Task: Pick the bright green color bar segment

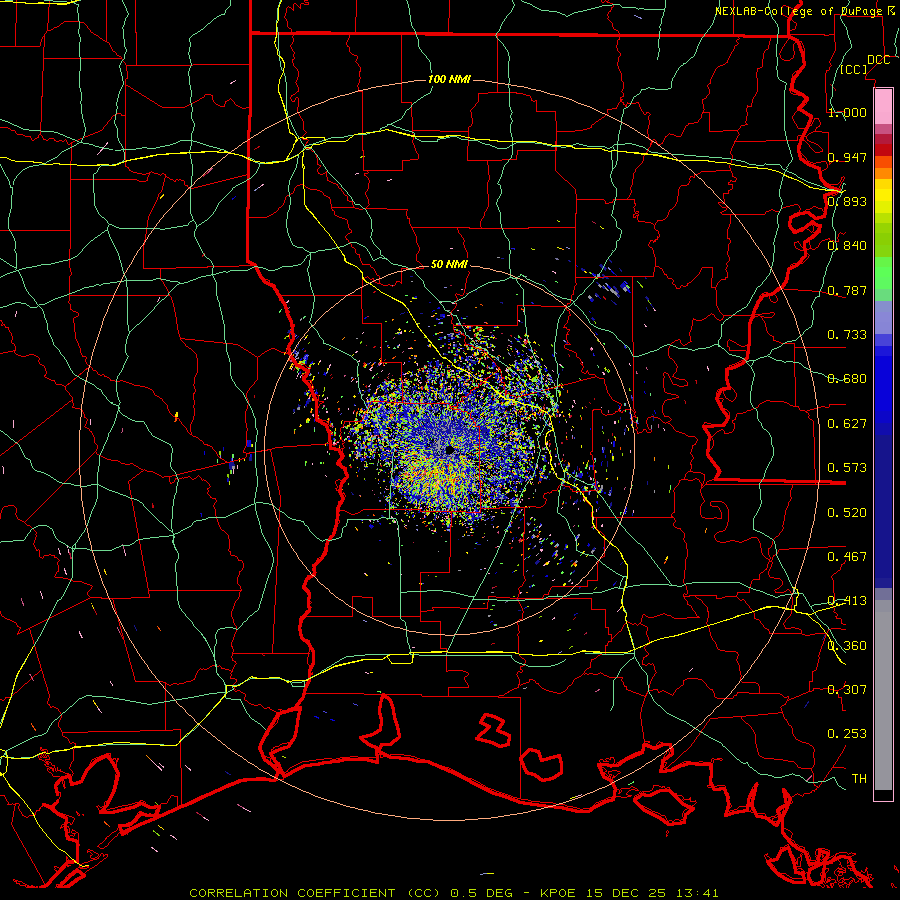Action: pyautogui.click(x=883, y=273)
